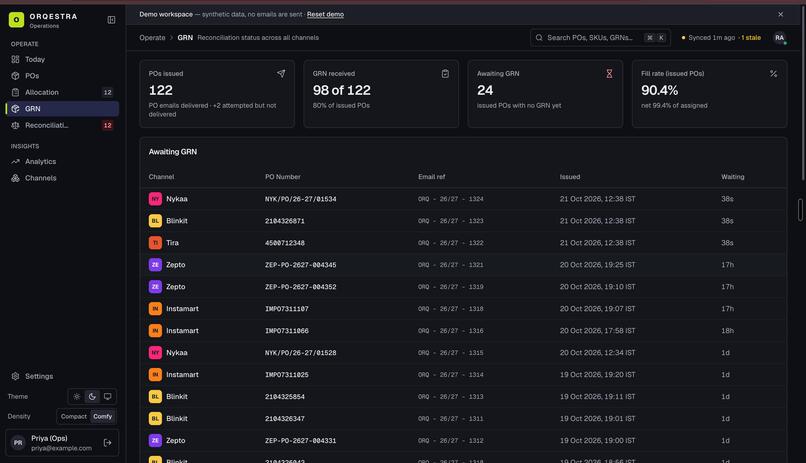Click the Tira channel icon

pos(155,243)
